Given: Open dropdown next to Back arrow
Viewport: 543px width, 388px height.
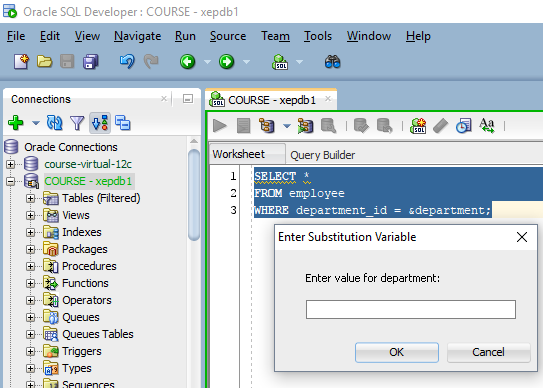Looking at the screenshot, I should tap(207, 62).
